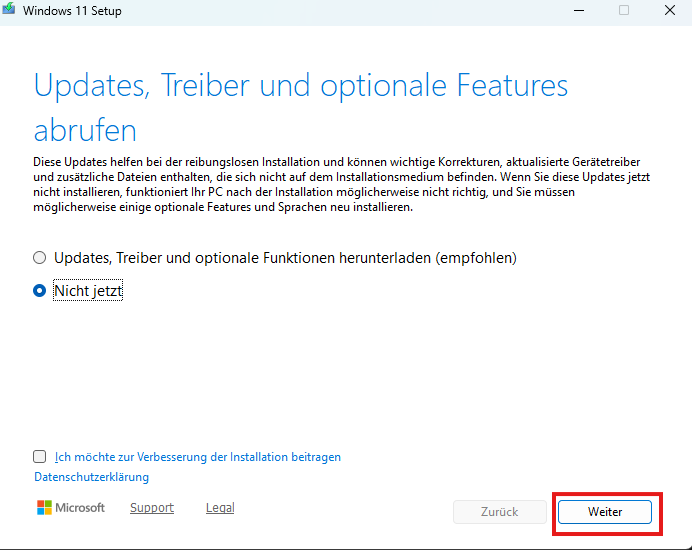Open the Datenschutzerklärung link
The height and width of the screenshot is (550, 692).
tap(91, 477)
